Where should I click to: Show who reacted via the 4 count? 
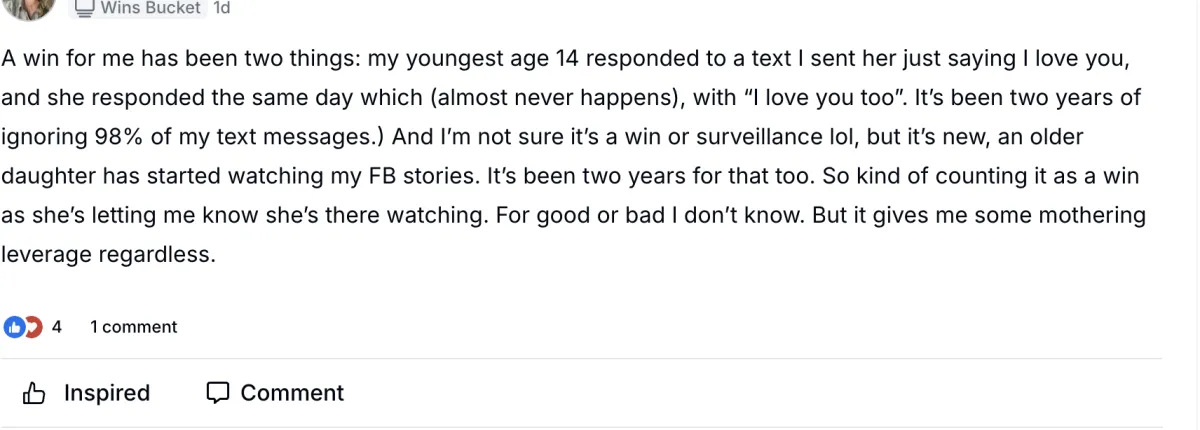(x=57, y=327)
